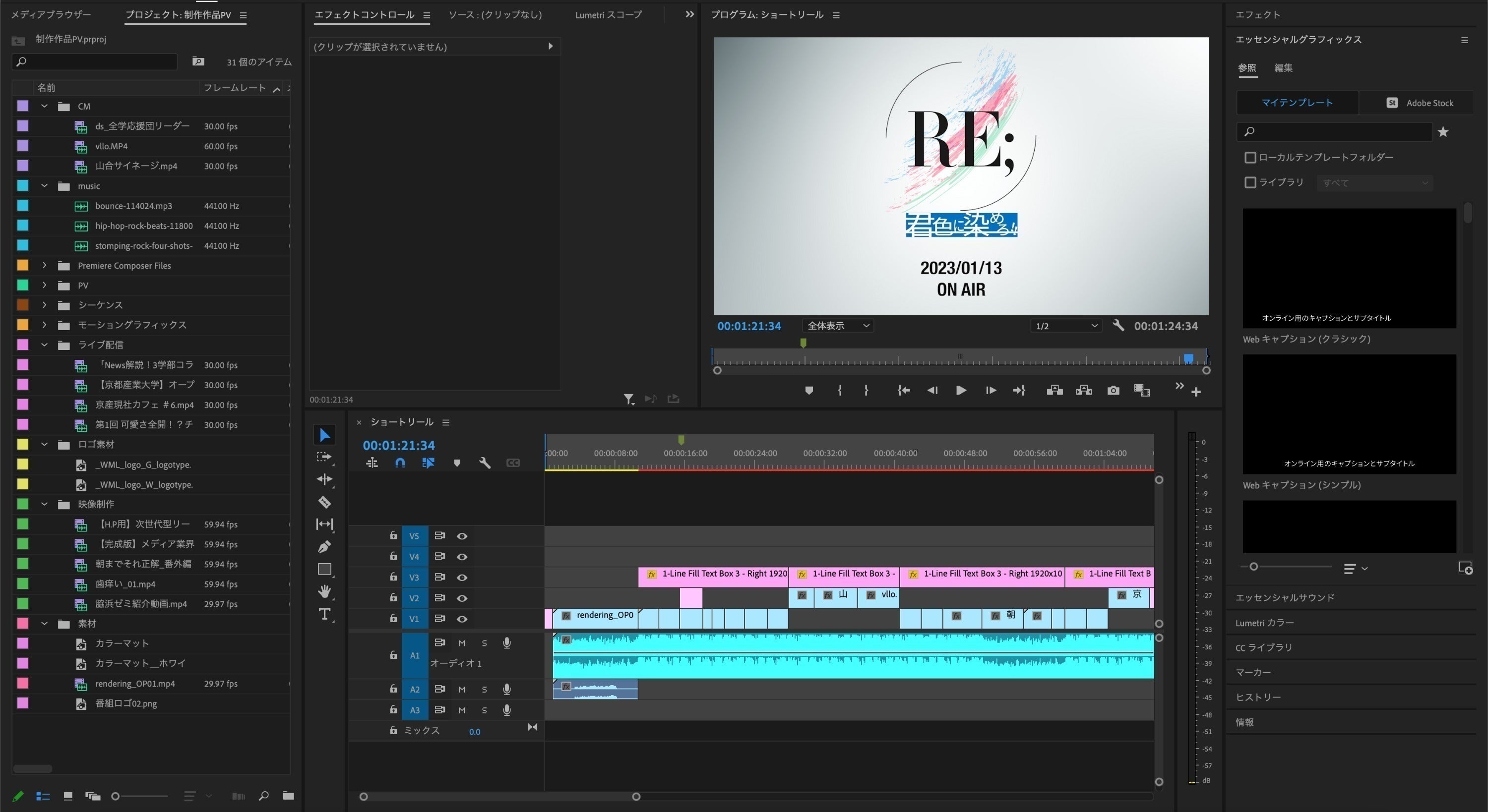Enable the ローカルテンプレートフォルダー checkbox

click(x=1250, y=158)
